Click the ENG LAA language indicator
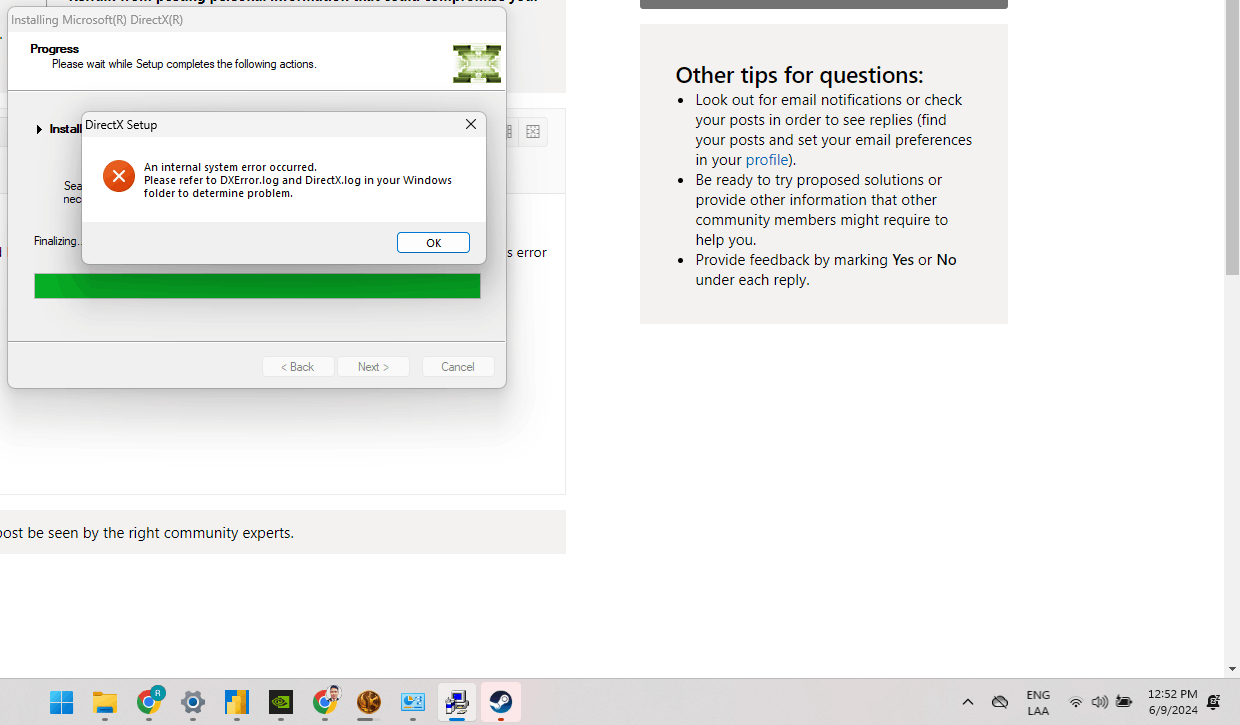 1038,703
